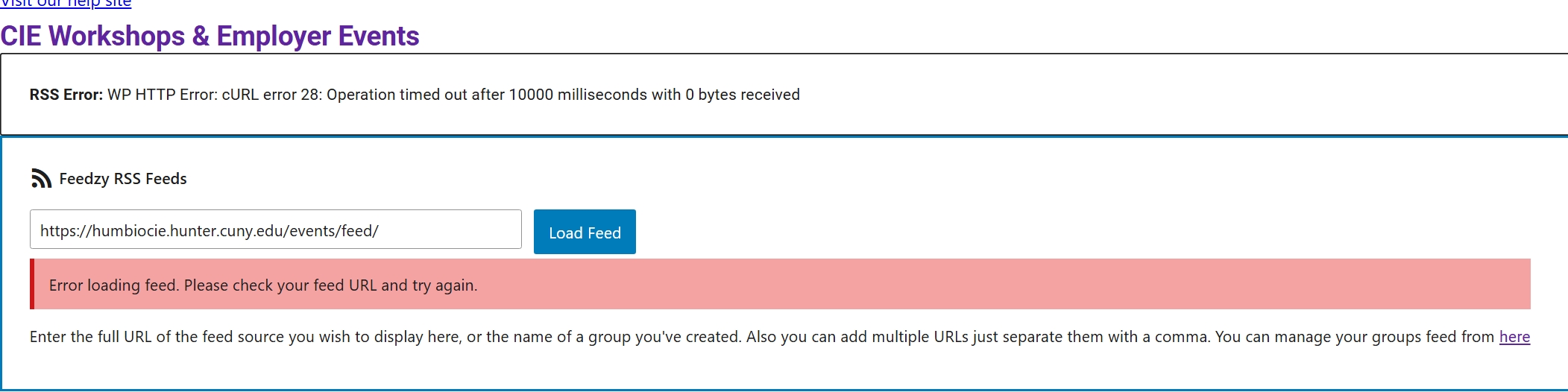
Task: Click the red left edge of error notice
Action: tap(32, 284)
